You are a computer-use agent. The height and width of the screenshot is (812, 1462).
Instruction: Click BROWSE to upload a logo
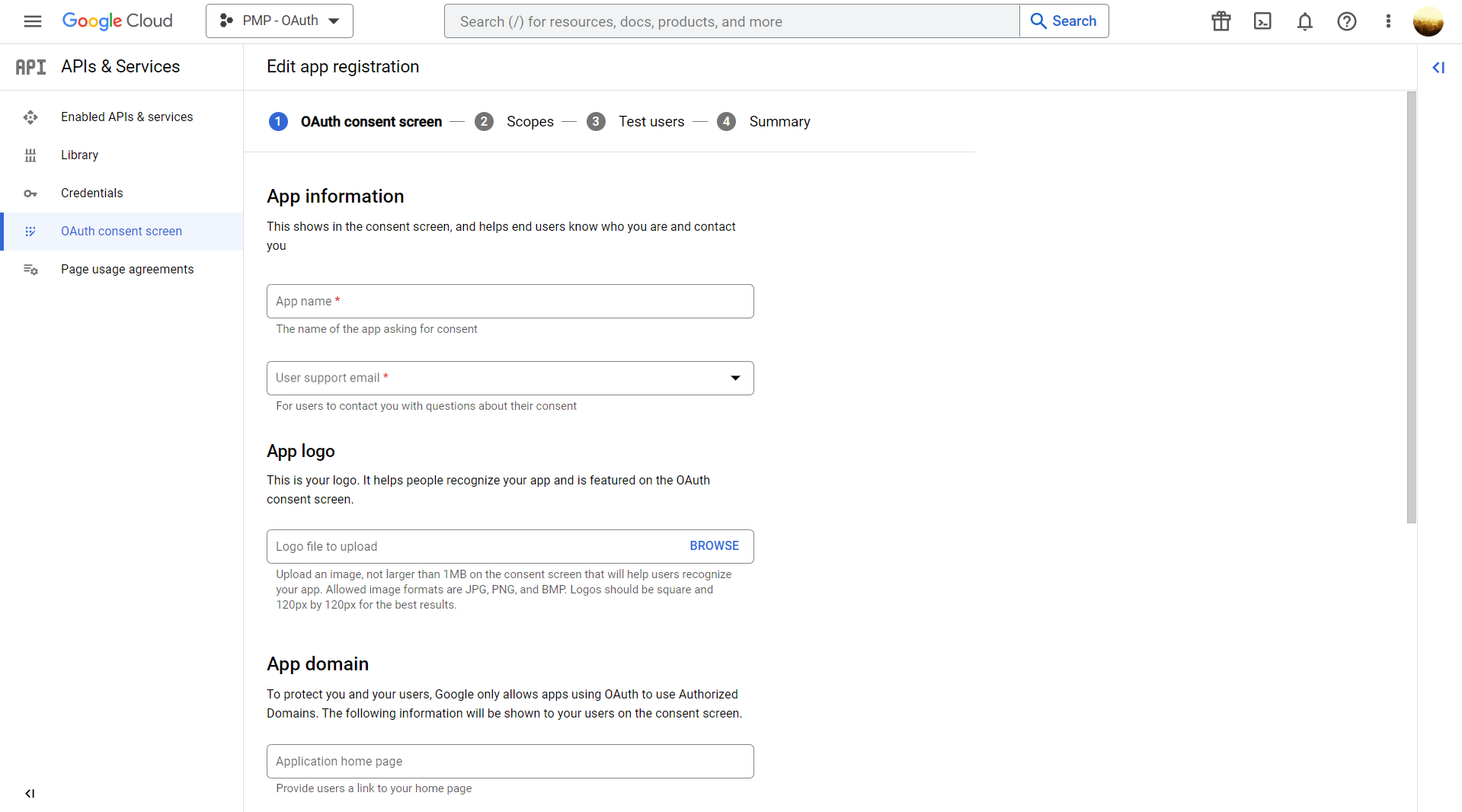click(714, 545)
